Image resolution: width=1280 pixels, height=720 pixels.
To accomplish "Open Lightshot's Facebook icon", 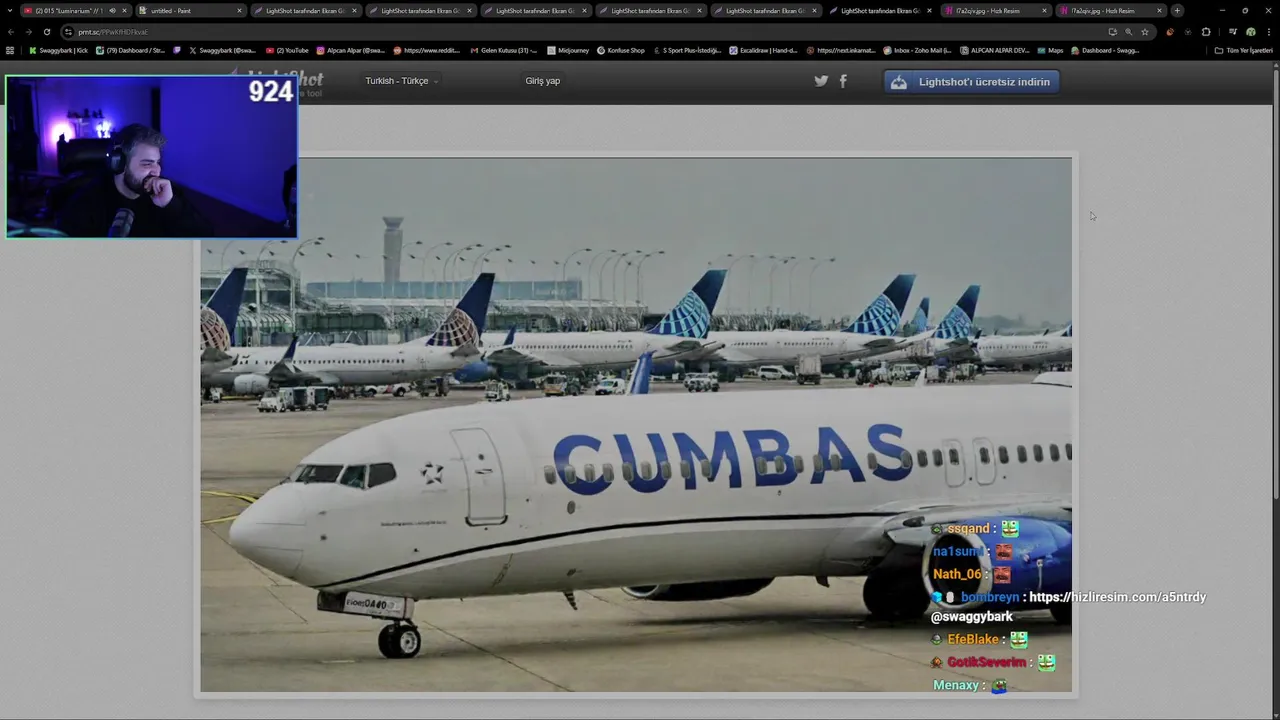I will pos(843,81).
